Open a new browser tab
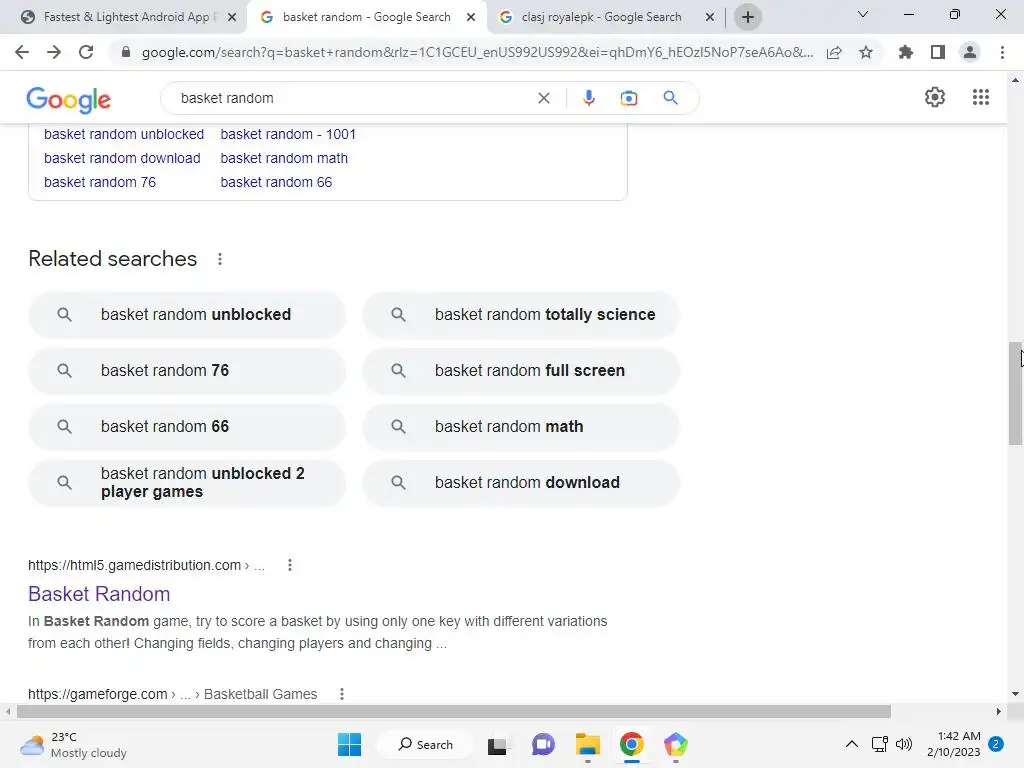 (748, 17)
